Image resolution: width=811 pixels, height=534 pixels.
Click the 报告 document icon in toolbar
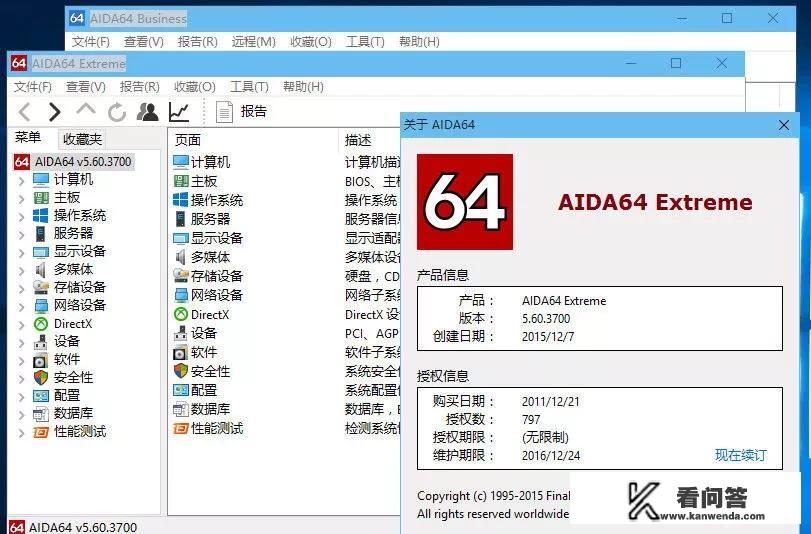coord(224,112)
